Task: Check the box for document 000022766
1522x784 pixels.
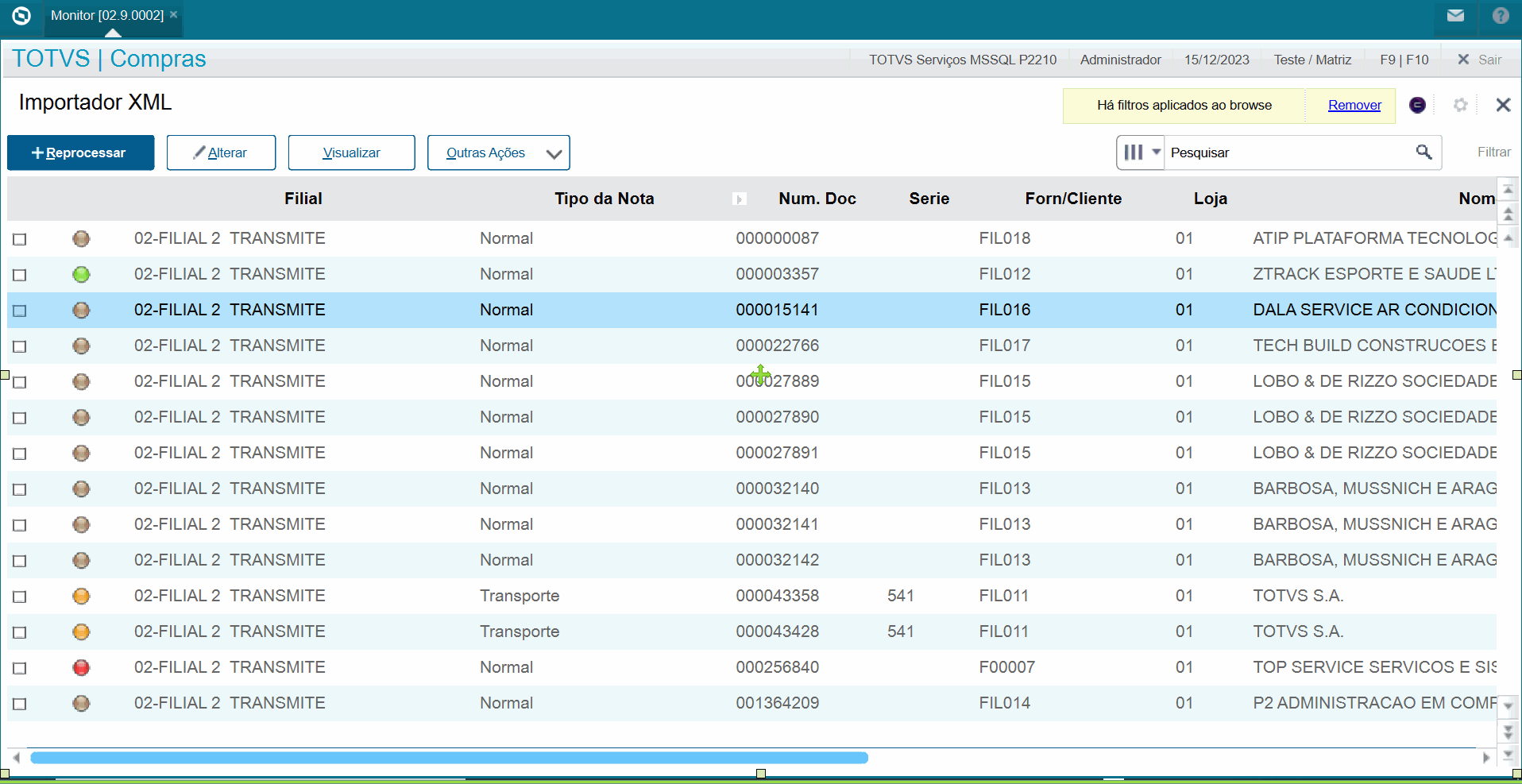Action: point(20,346)
